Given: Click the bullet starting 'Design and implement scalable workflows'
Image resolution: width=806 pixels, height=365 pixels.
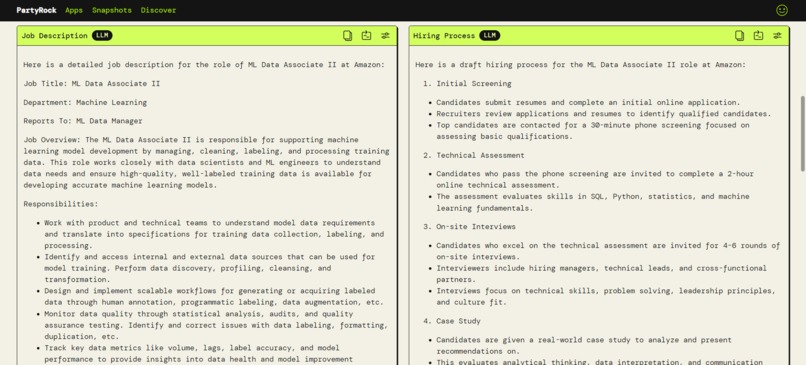Looking at the screenshot, I should pos(213,297).
